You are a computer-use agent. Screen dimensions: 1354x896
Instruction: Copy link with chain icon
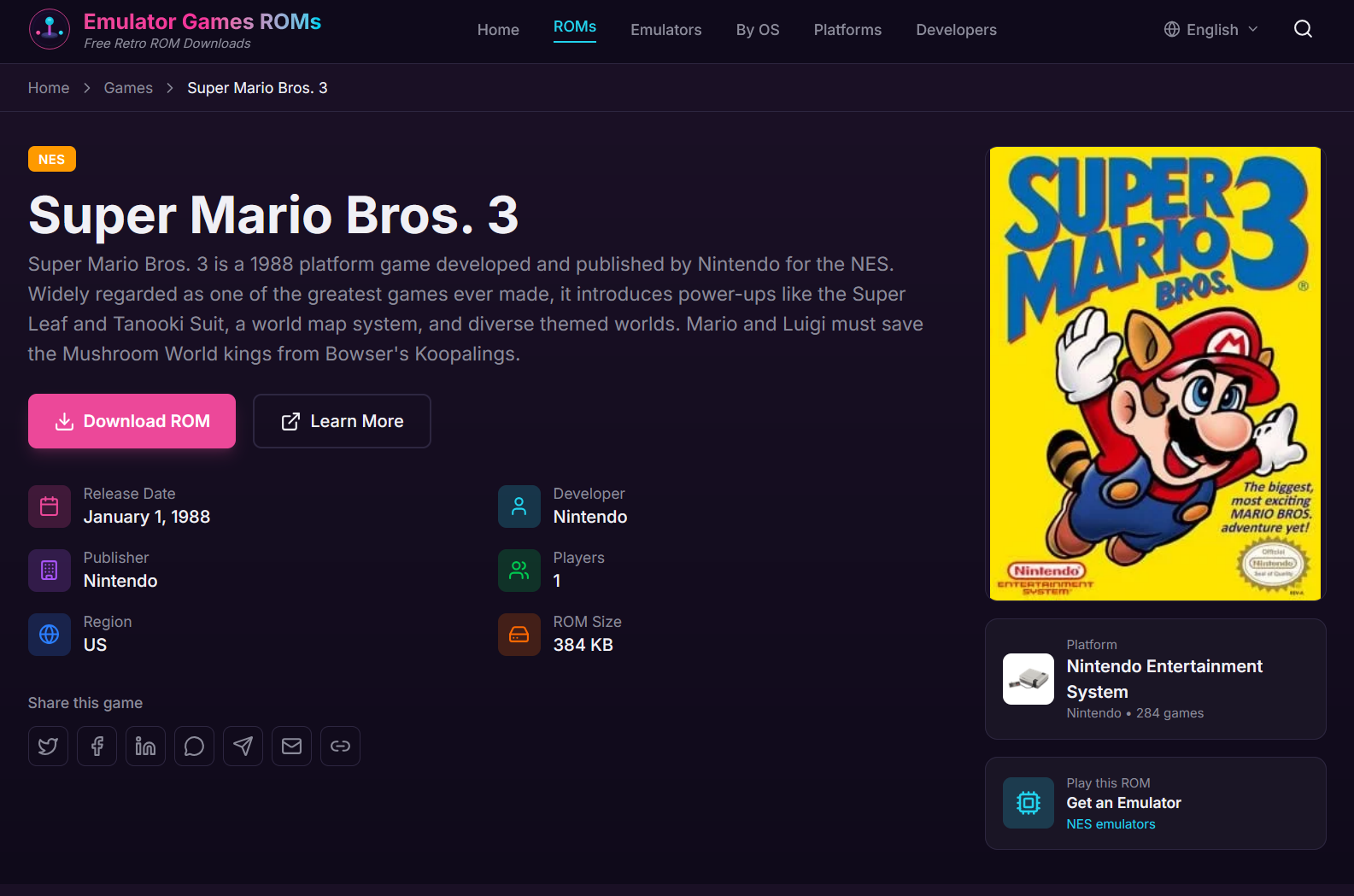340,747
